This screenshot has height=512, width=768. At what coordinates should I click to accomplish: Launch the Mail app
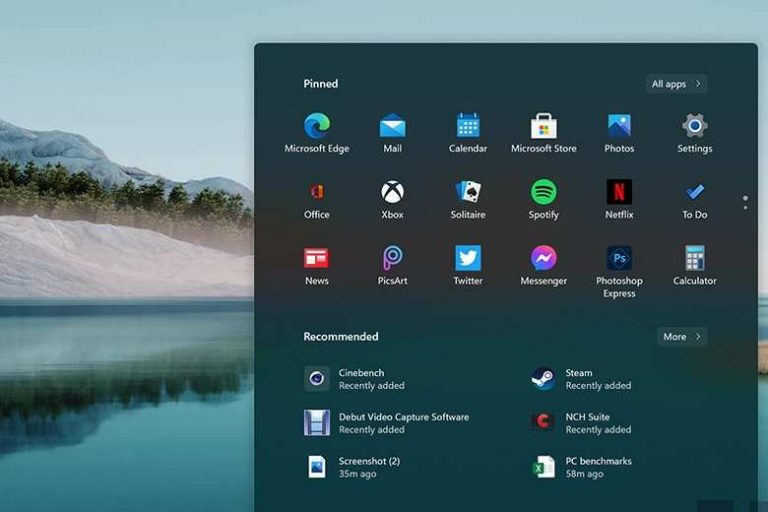pyautogui.click(x=392, y=133)
